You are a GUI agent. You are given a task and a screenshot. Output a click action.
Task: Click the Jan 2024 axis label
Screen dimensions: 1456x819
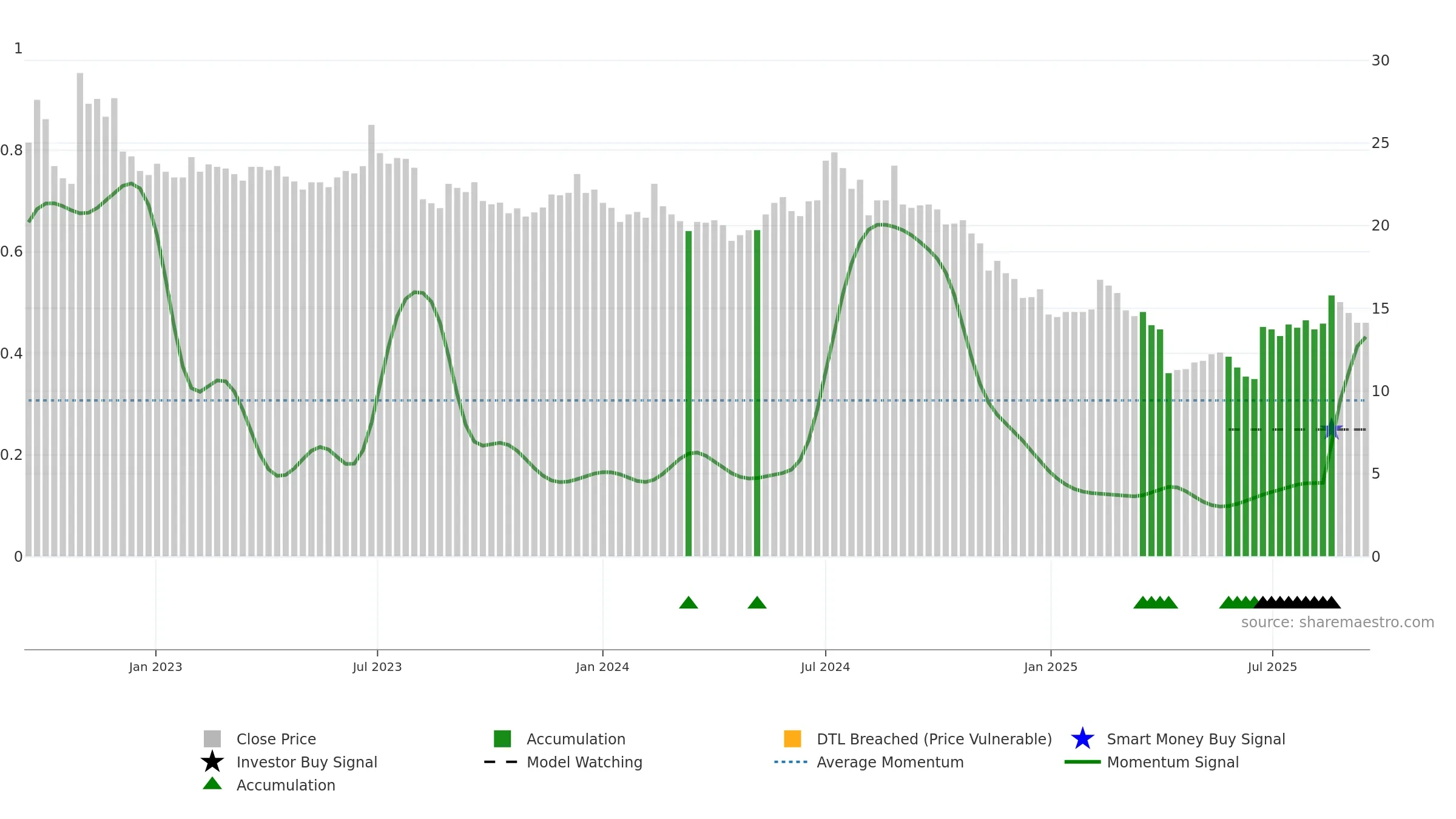(602, 667)
